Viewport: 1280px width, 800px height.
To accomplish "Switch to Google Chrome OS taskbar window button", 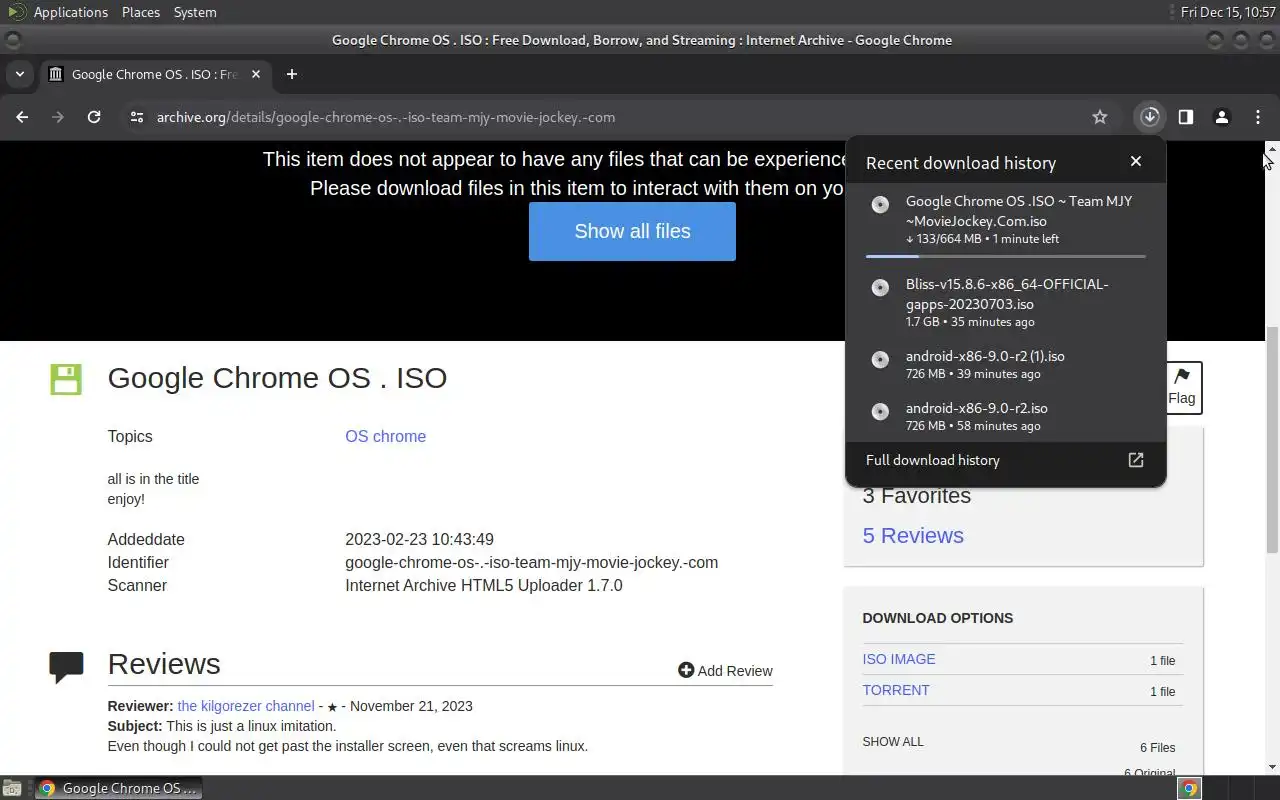I will [118, 788].
